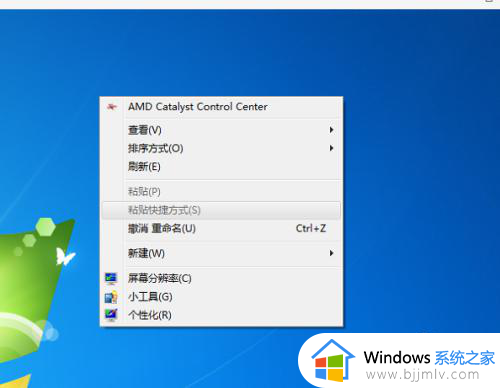This screenshot has height=388, width=500.
Task: Open 小工具(G) gadgets entry
Action: tap(221, 297)
